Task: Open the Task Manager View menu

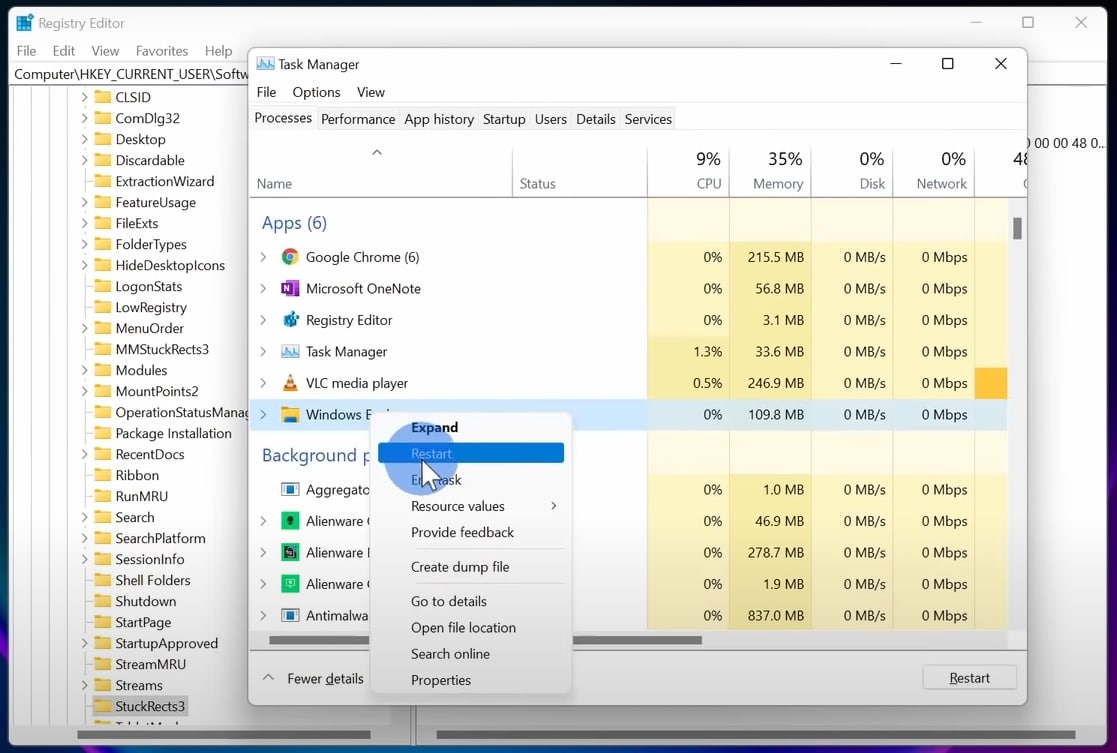Action: tap(370, 92)
